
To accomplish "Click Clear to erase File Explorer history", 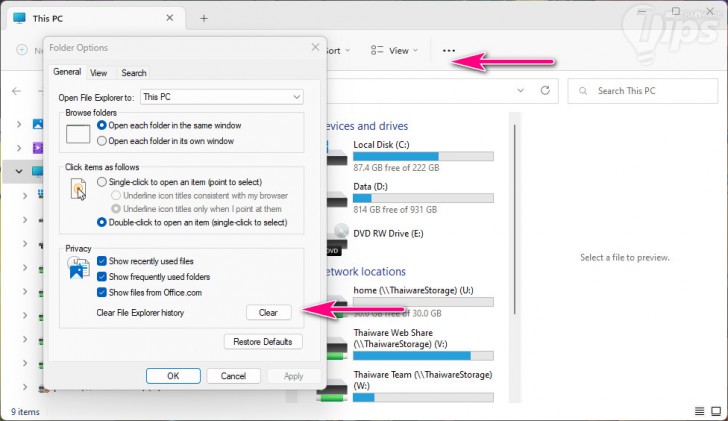I will click(268, 312).
